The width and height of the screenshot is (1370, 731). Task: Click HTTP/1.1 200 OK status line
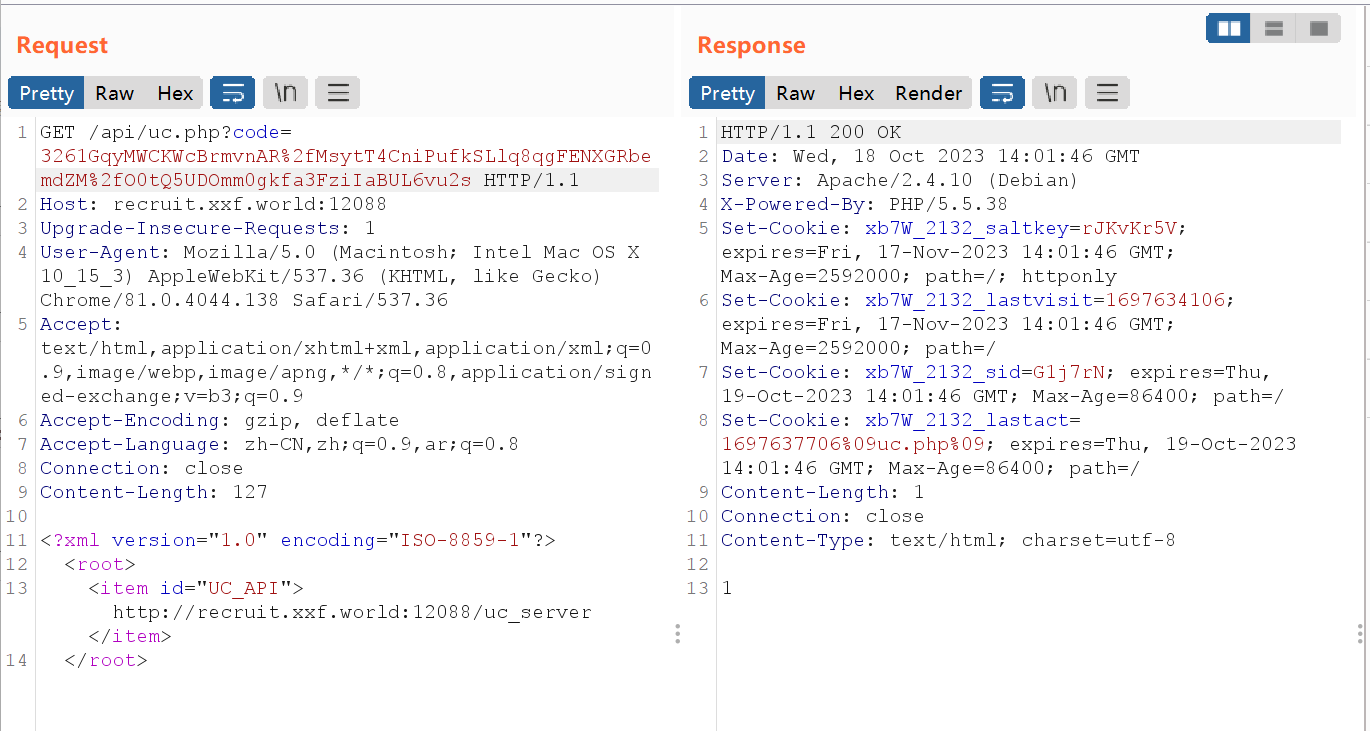point(811,132)
